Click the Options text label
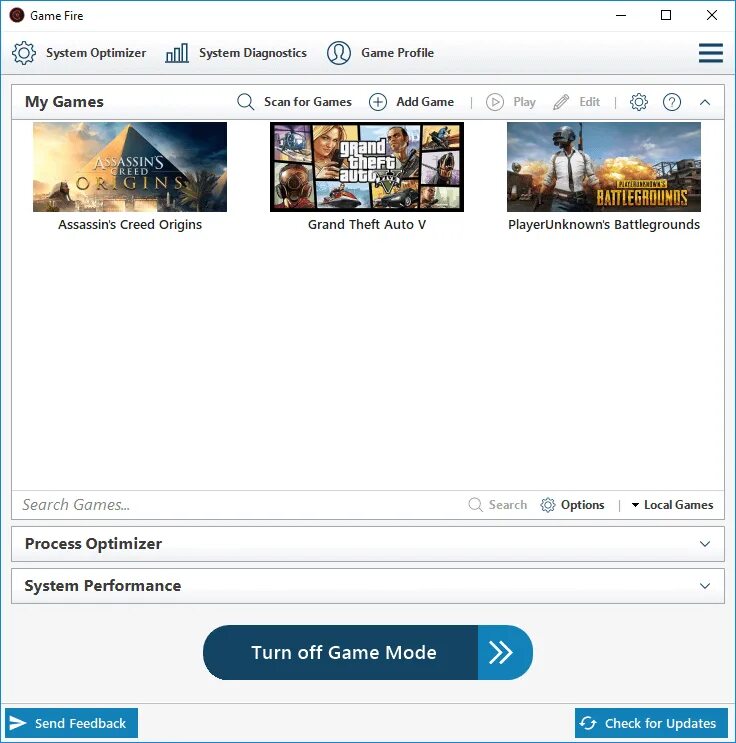Image resolution: width=736 pixels, height=743 pixels. [x=582, y=505]
